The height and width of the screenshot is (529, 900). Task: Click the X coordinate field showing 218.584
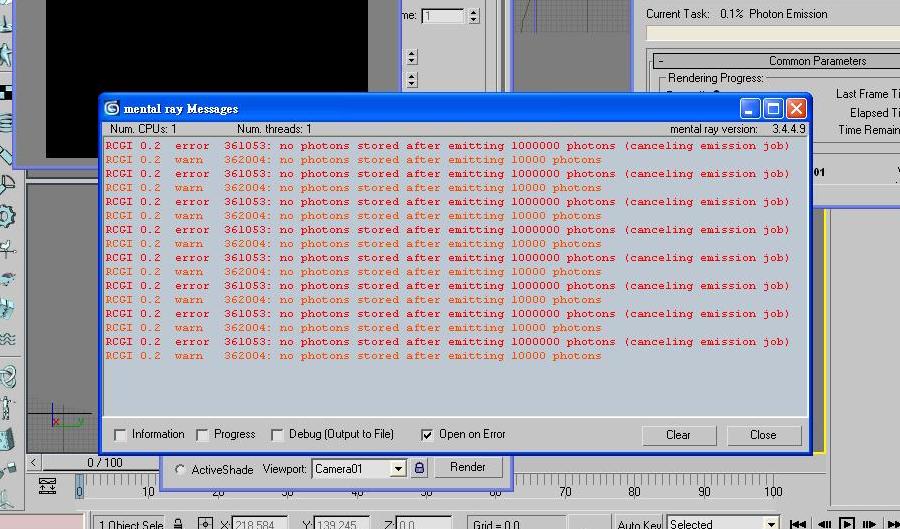click(260, 524)
